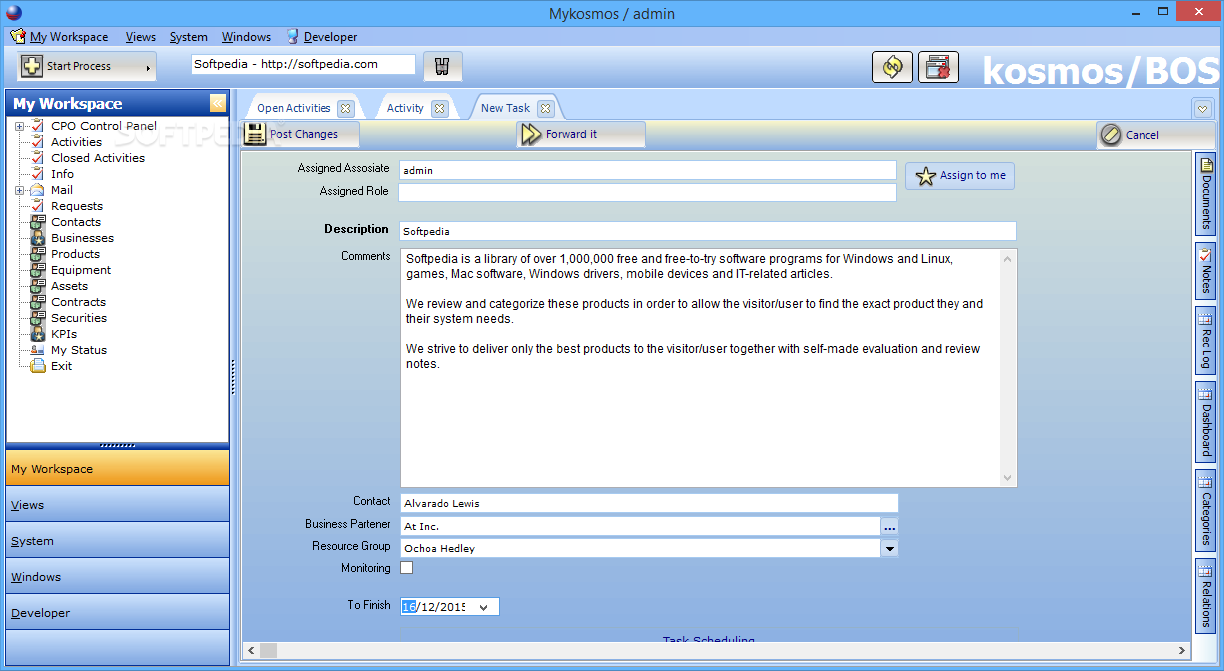
Task: Click the Softpedia URL search field
Action: 303,64
